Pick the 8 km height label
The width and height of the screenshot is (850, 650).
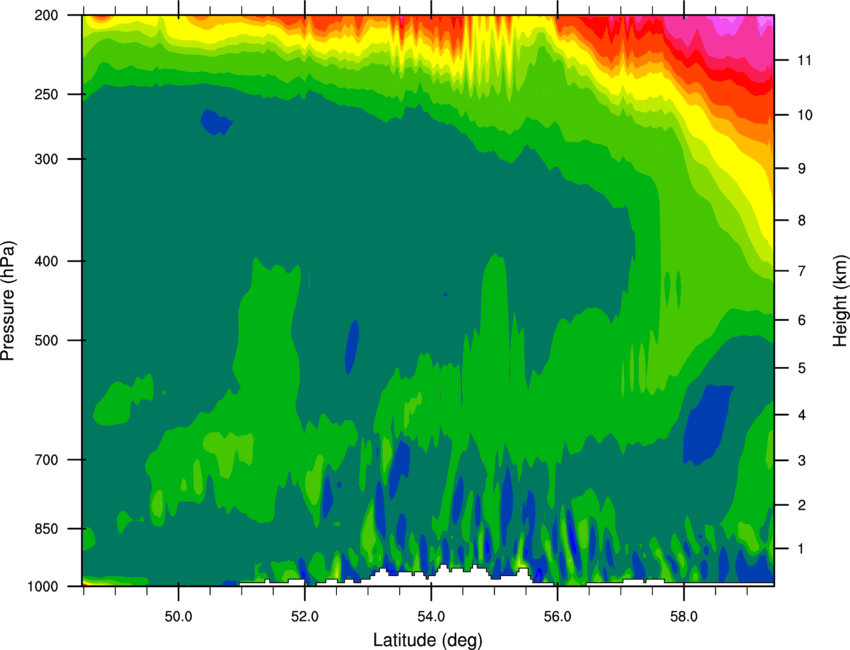tap(801, 221)
